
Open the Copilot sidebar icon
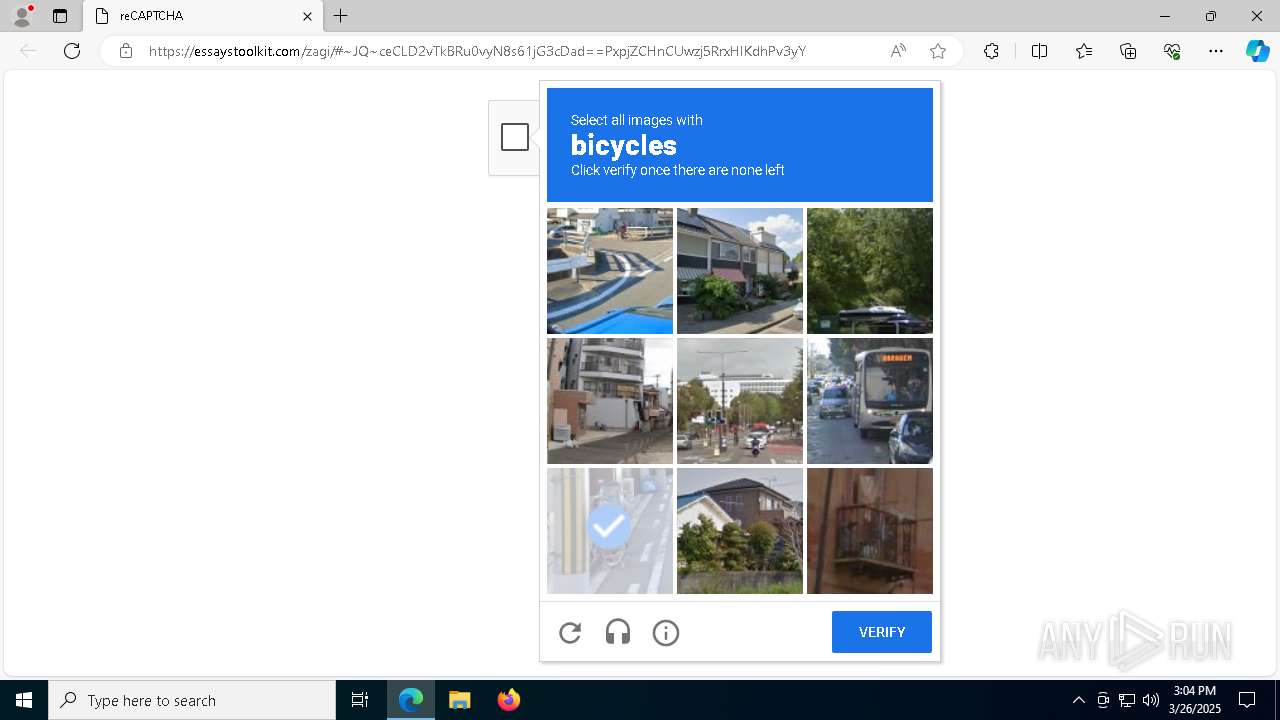pyautogui.click(x=1258, y=51)
